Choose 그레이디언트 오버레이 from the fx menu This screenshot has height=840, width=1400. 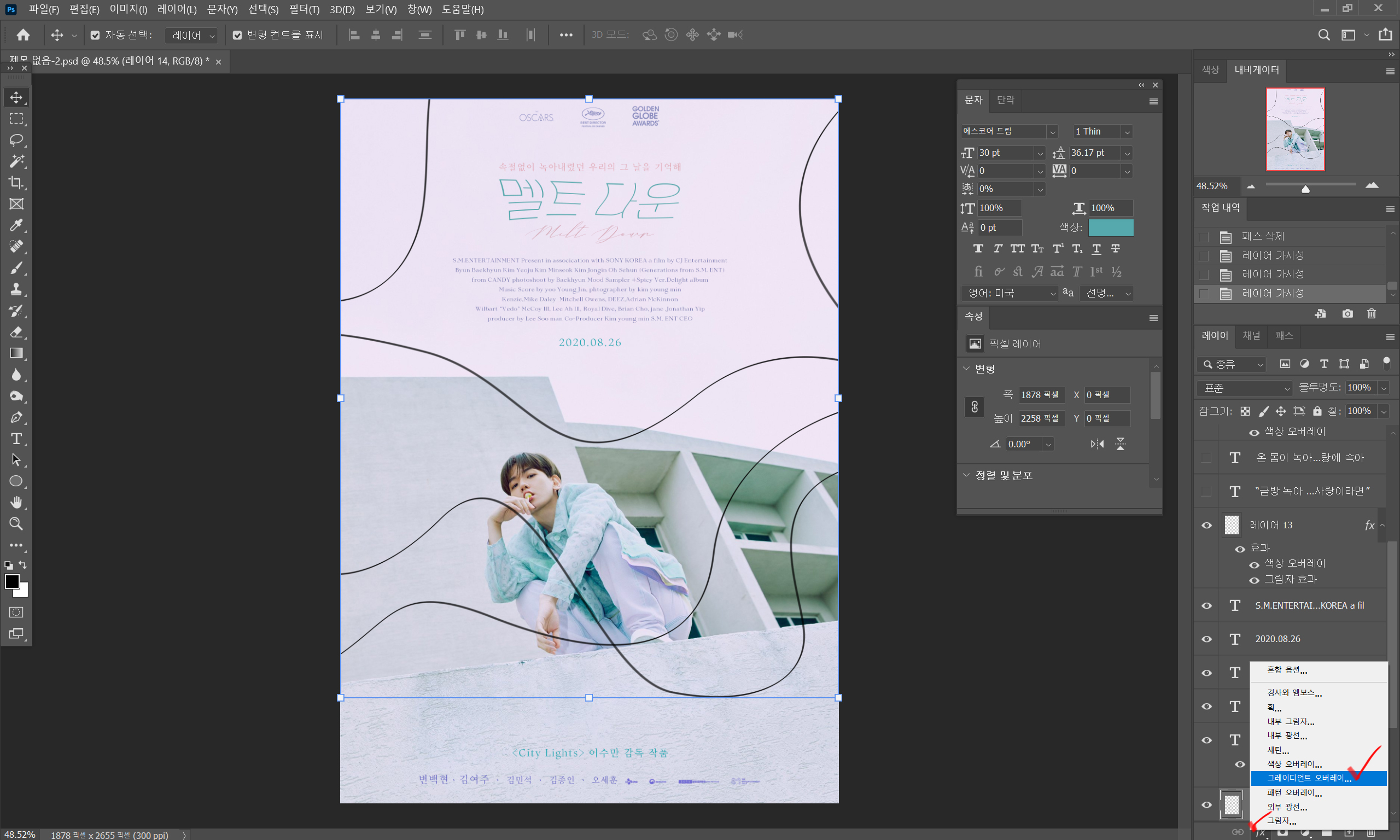[x=1319, y=778]
